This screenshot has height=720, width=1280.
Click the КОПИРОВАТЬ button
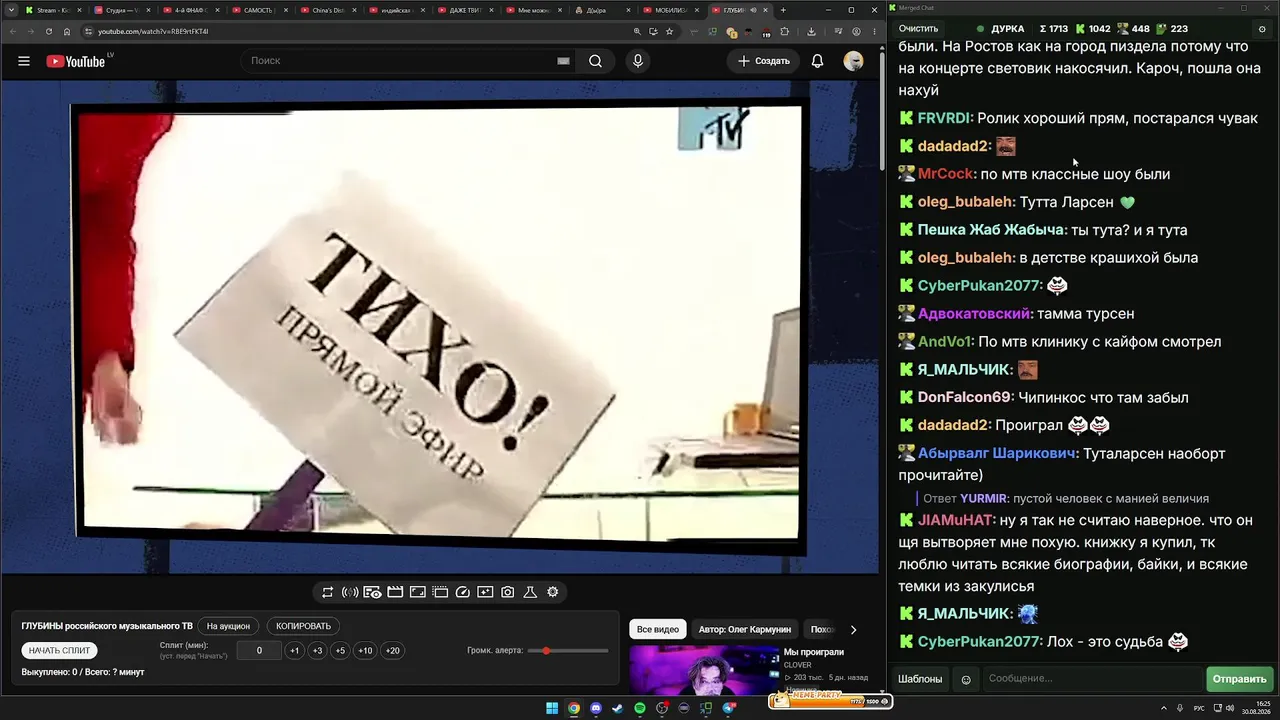pos(303,626)
